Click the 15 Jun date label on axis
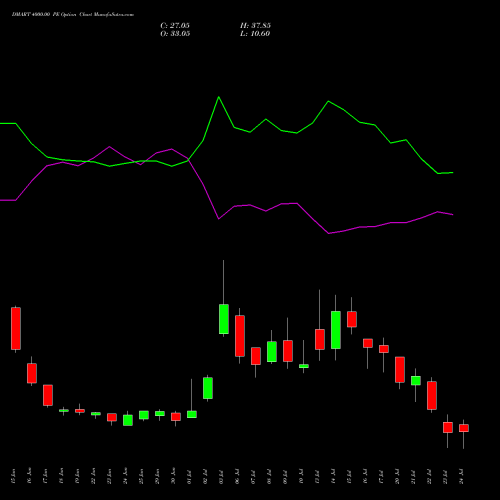Screen dimensions: 500x500 pyautogui.click(x=13, y=476)
